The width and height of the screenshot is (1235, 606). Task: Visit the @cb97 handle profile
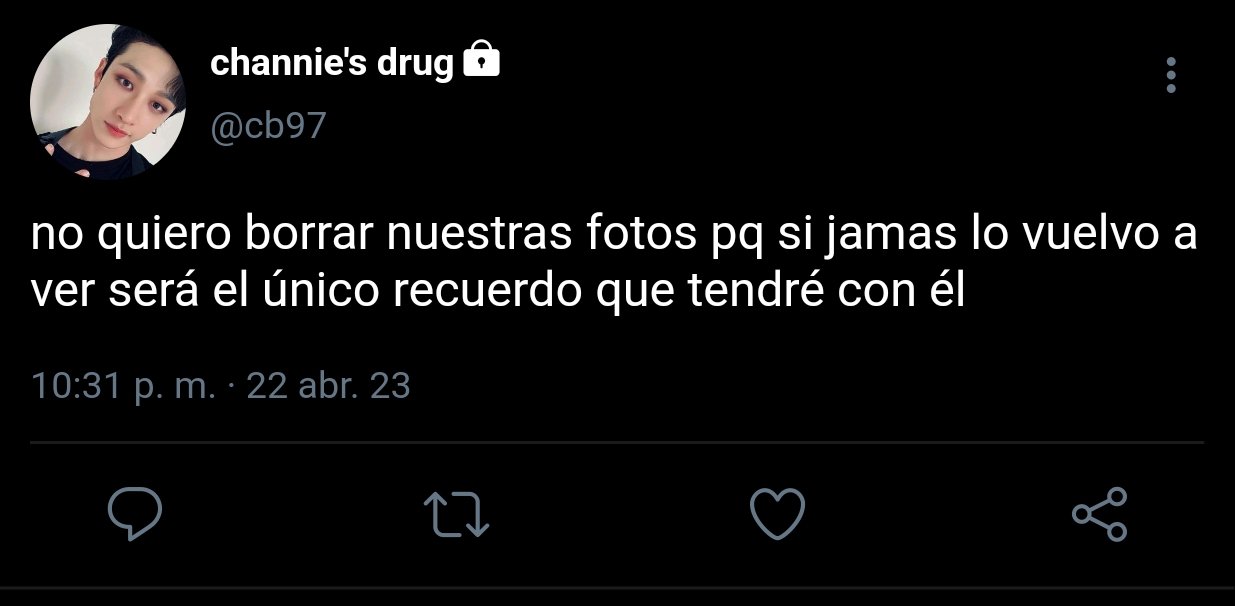tap(267, 127)
